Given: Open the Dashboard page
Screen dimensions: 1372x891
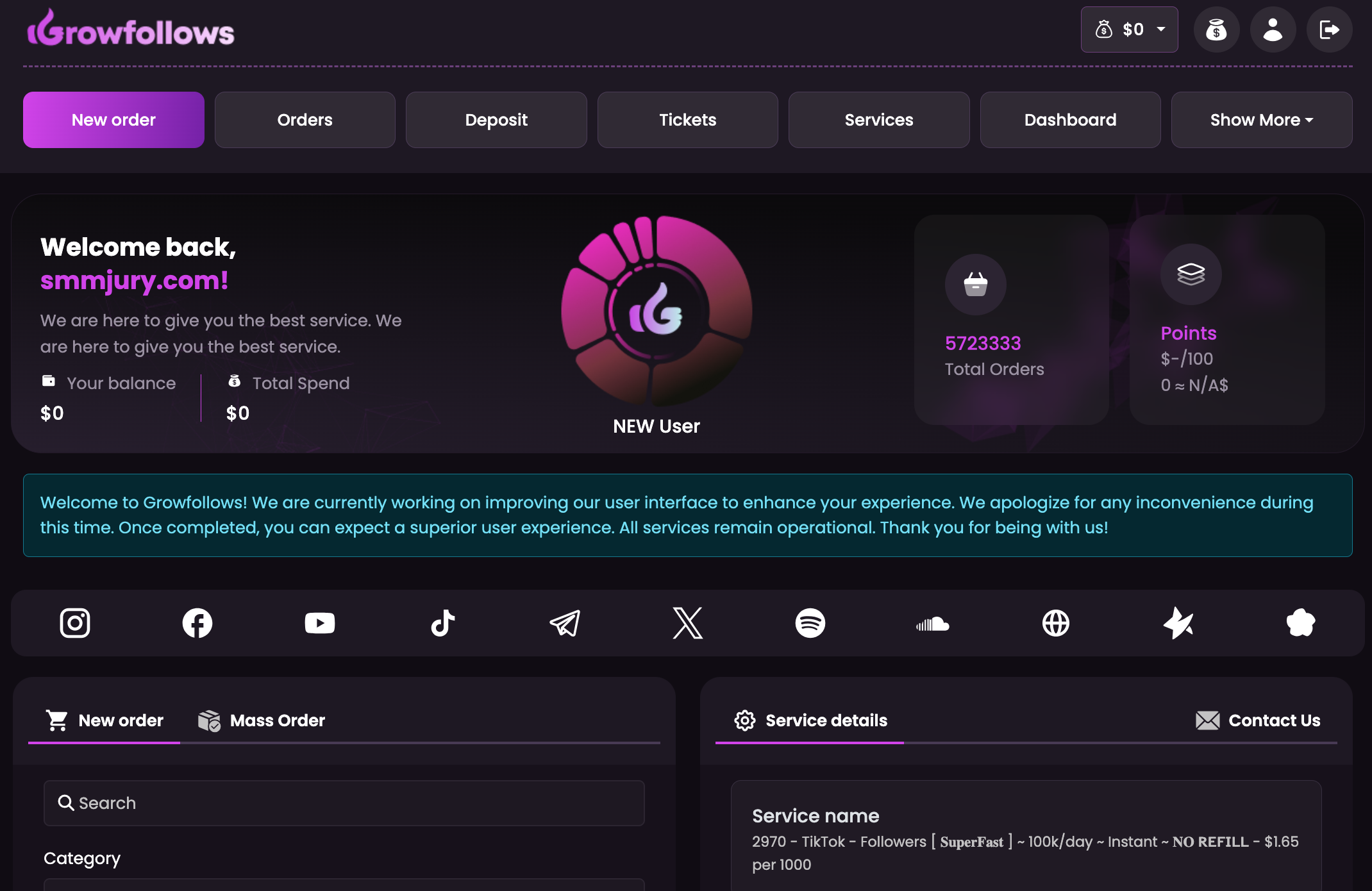Looking at the screenshot, I should [1071, 120].
